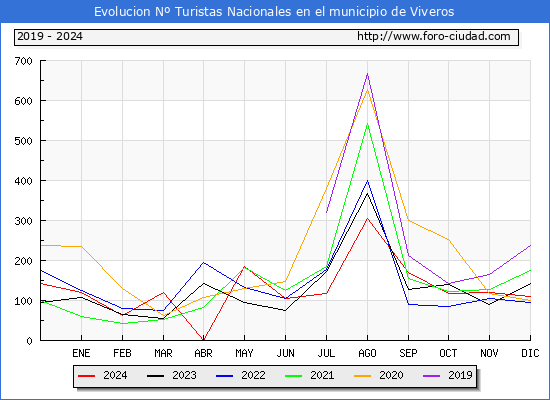Click the red 2024 zero point at ABR
The height and width of the screenshot is (400, 550).
click(203, 340)
